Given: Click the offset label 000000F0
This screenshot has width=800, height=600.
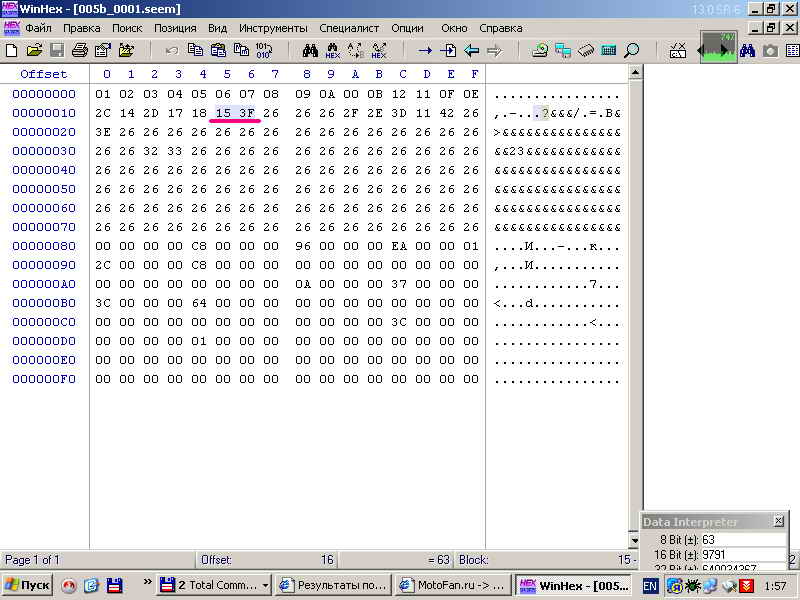Looking at the screenshot, I should tap(44, 379).
